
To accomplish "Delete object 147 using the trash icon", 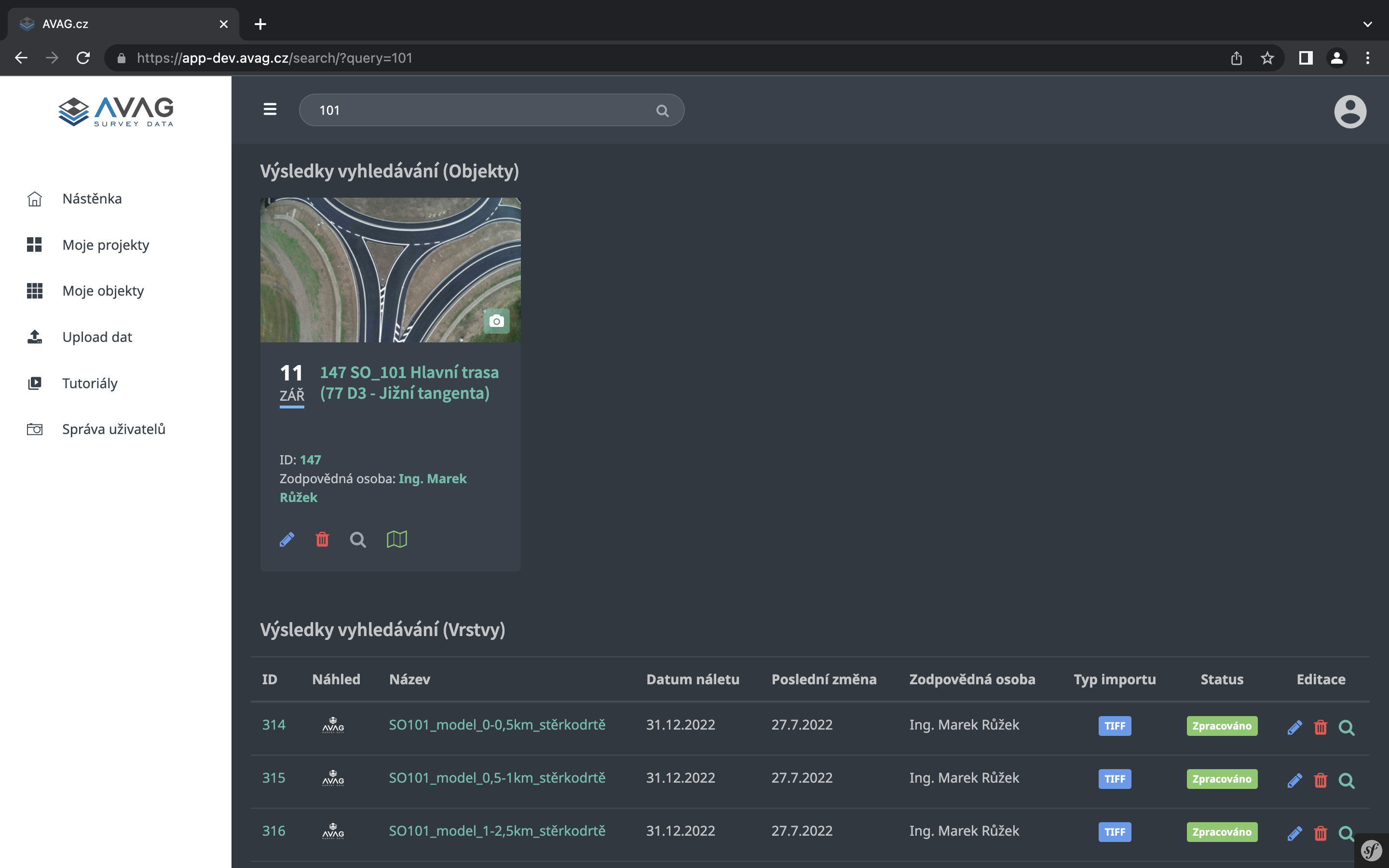I will (323, 539).
